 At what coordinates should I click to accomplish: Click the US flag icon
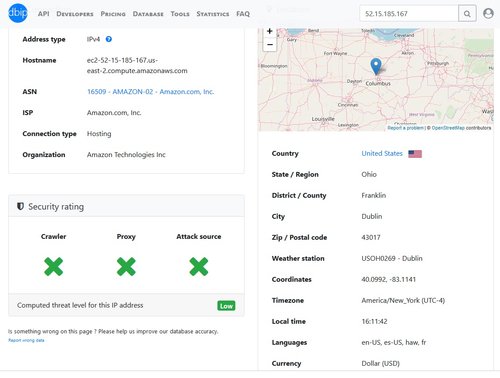pyautogui.click(x=415, y=154)
